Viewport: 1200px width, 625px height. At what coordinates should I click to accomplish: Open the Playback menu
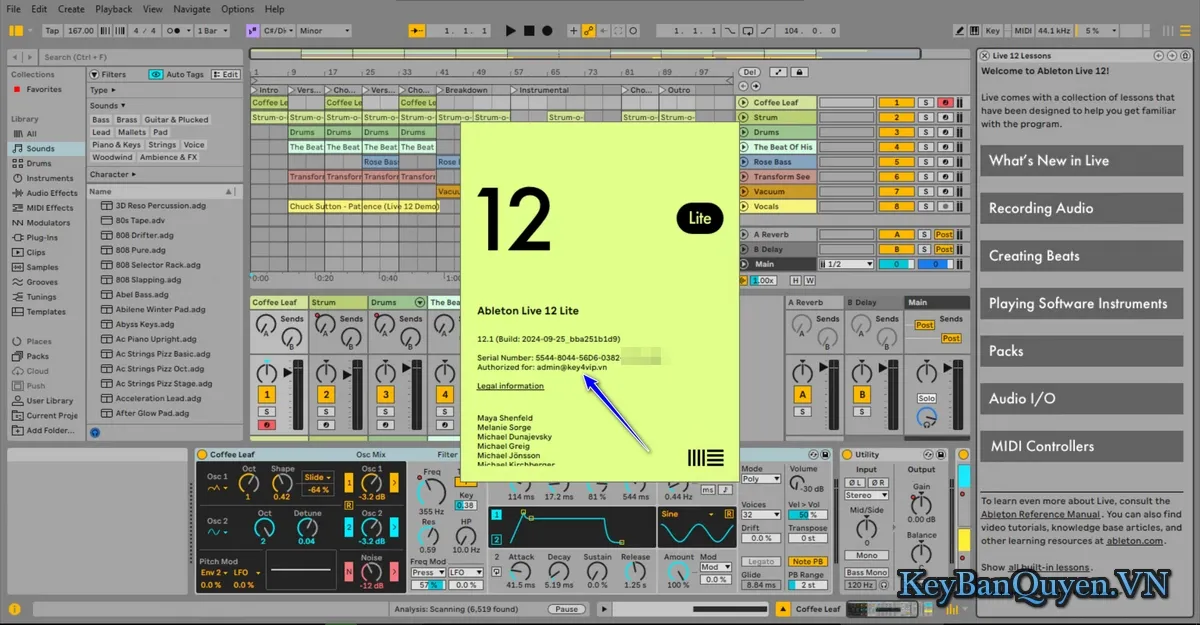113,9
